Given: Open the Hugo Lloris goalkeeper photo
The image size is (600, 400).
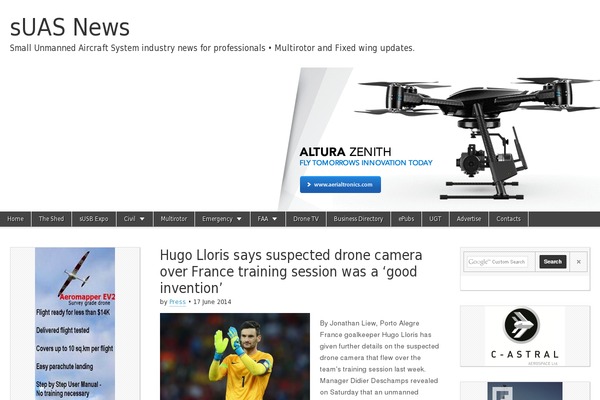Looking at the screenshot, I should click(235, 356).
